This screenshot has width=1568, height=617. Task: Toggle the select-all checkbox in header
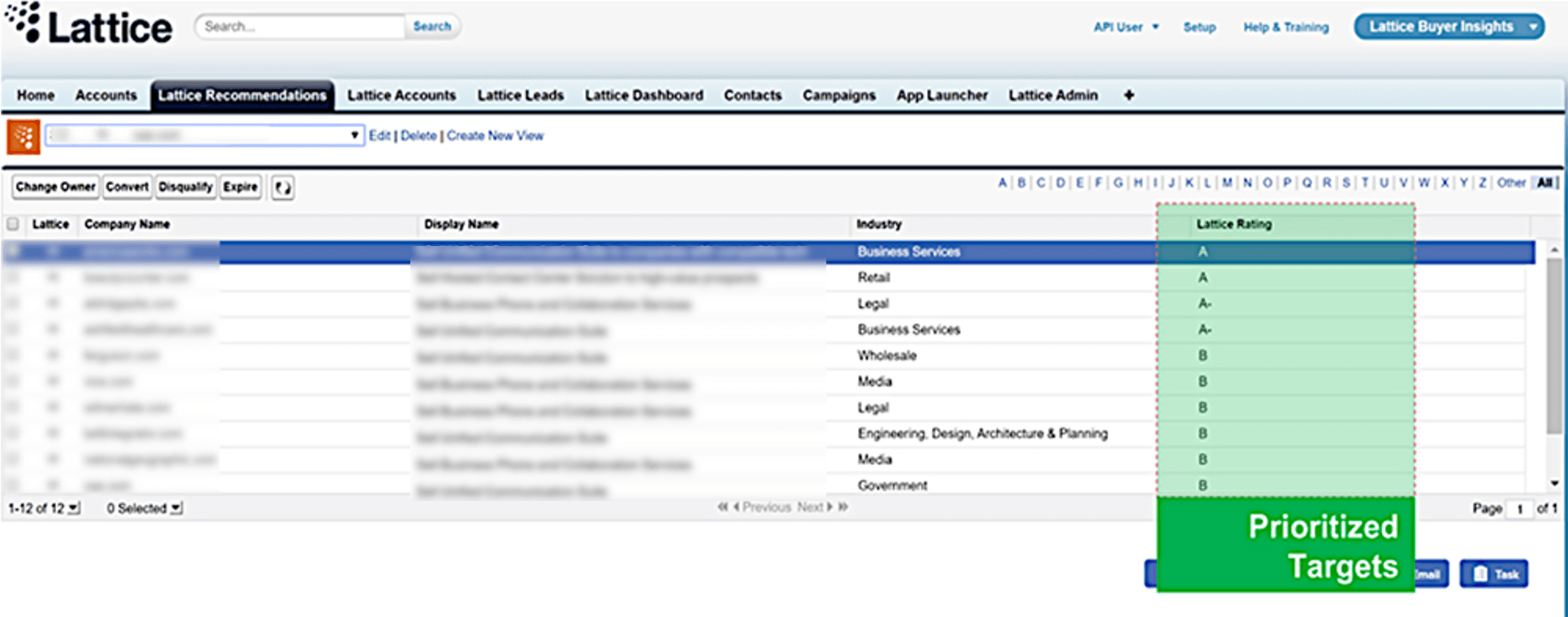pyautogui.click(x=13, y=224)
